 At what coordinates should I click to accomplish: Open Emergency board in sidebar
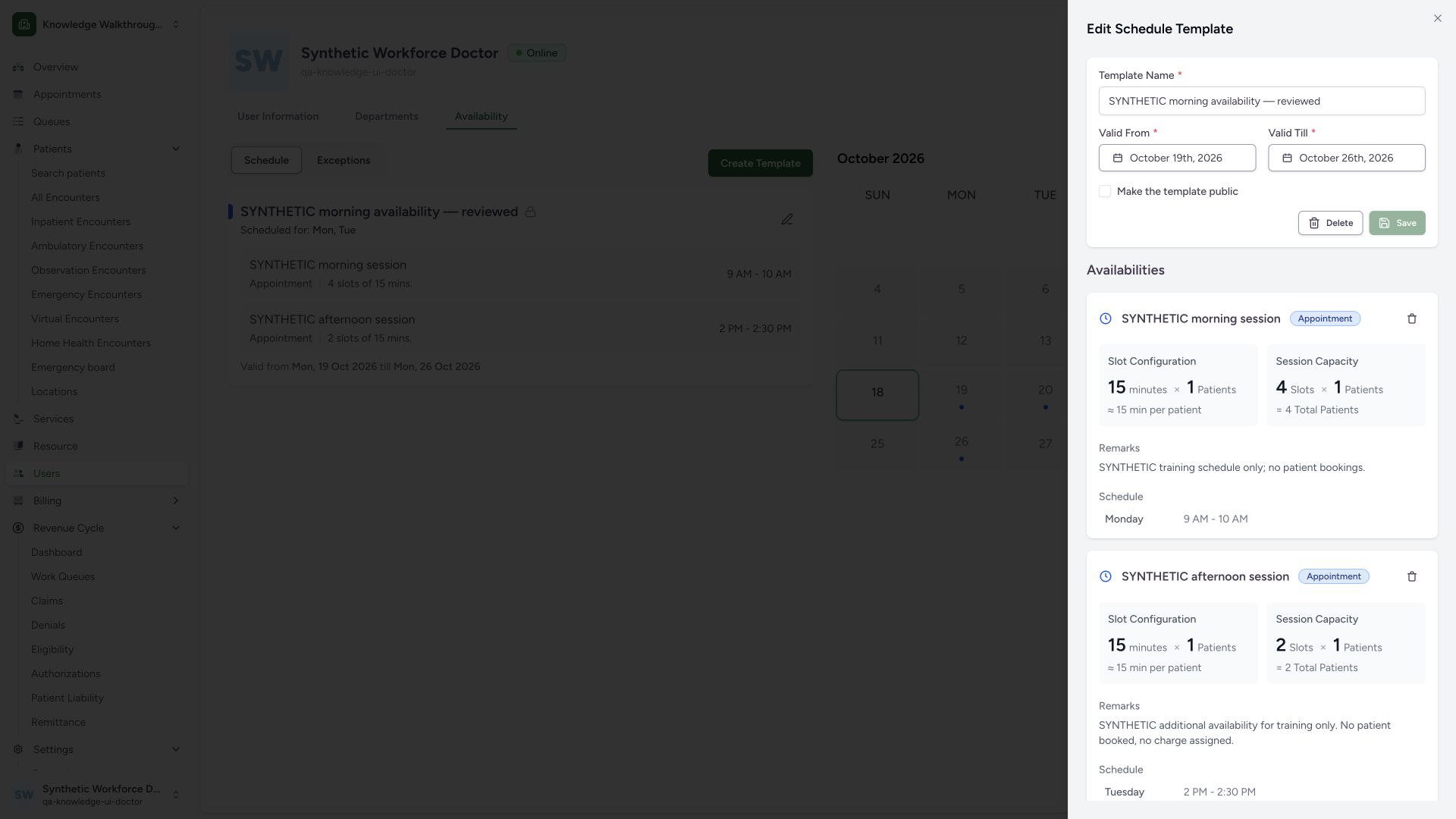point(73,367)
